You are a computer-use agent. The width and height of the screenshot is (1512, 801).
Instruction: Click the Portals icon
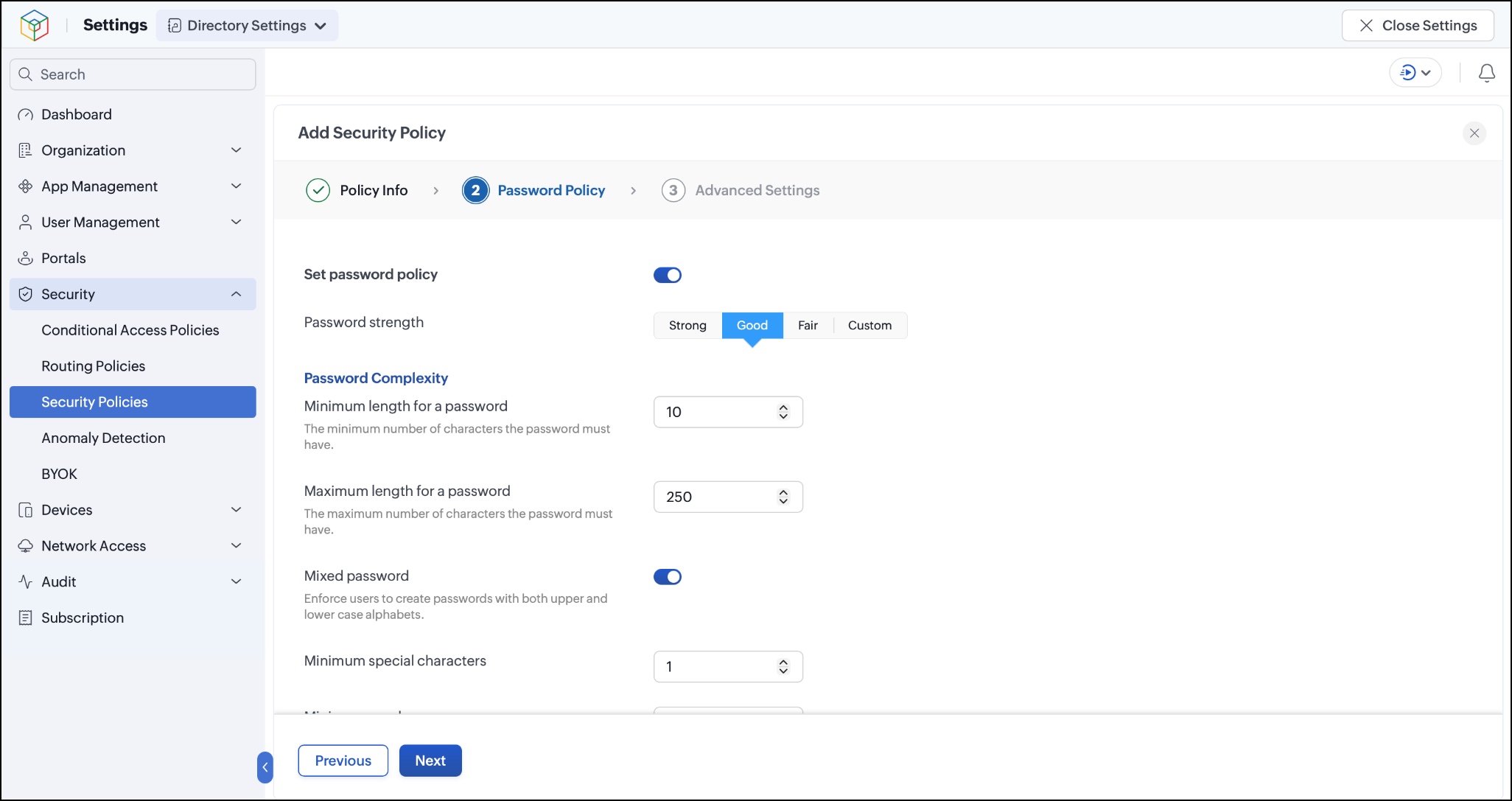coord(25,259)
